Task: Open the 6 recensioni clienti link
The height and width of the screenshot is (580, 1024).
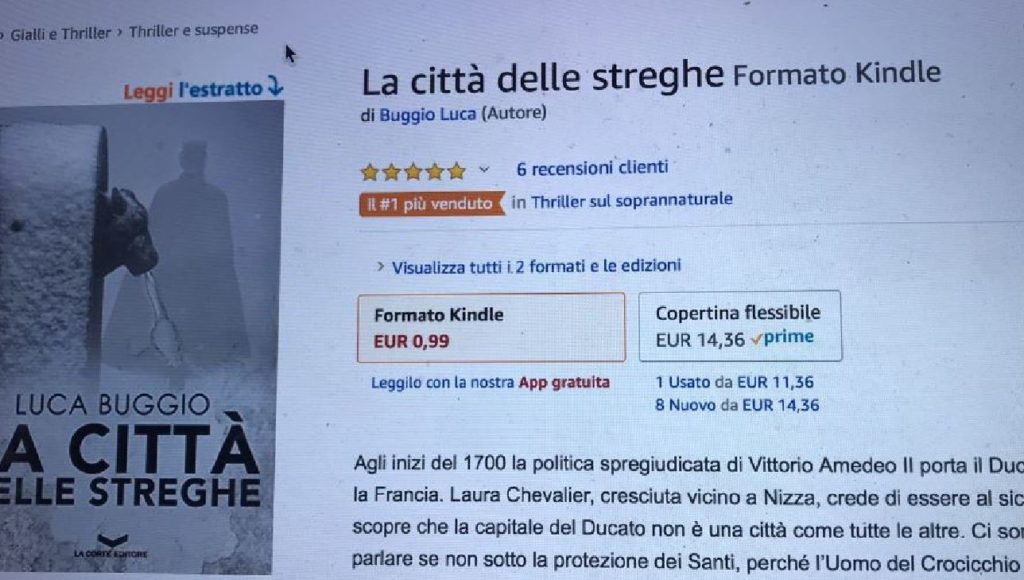Action: coord(592,168)
